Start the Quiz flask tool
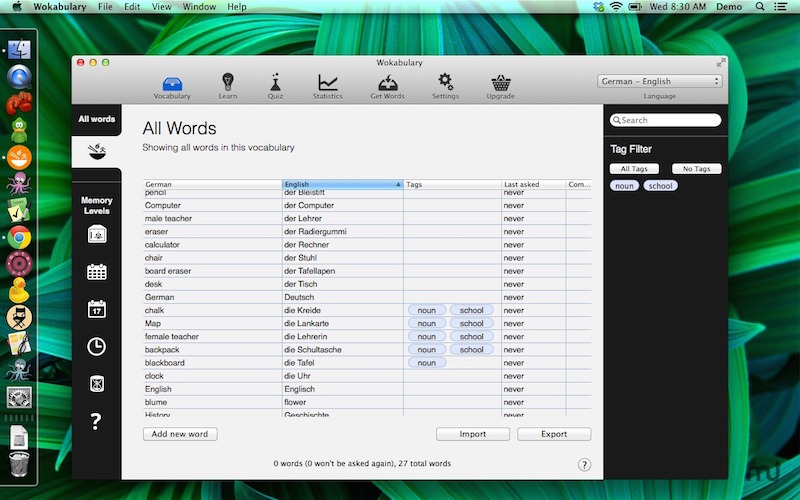 pyautogui.click(x=275, y=87)
